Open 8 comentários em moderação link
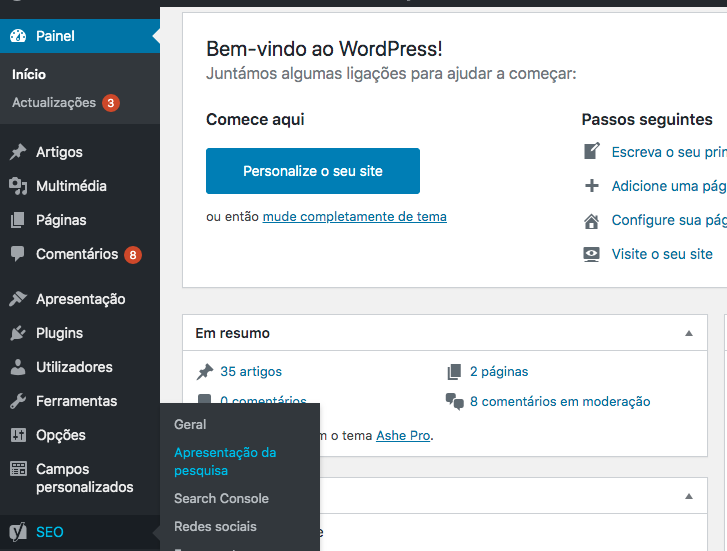Viewport: 727px width, 551px height. pos(560,401)
